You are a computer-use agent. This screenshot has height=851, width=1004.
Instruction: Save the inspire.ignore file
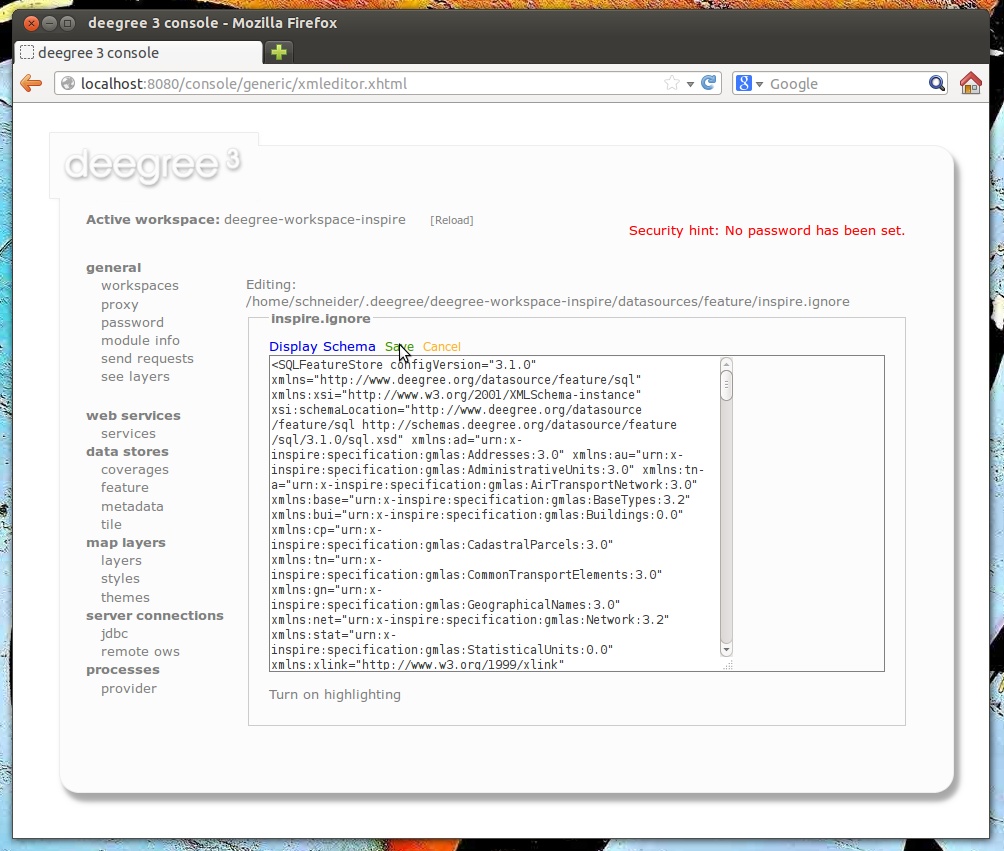tap(399, 346)
